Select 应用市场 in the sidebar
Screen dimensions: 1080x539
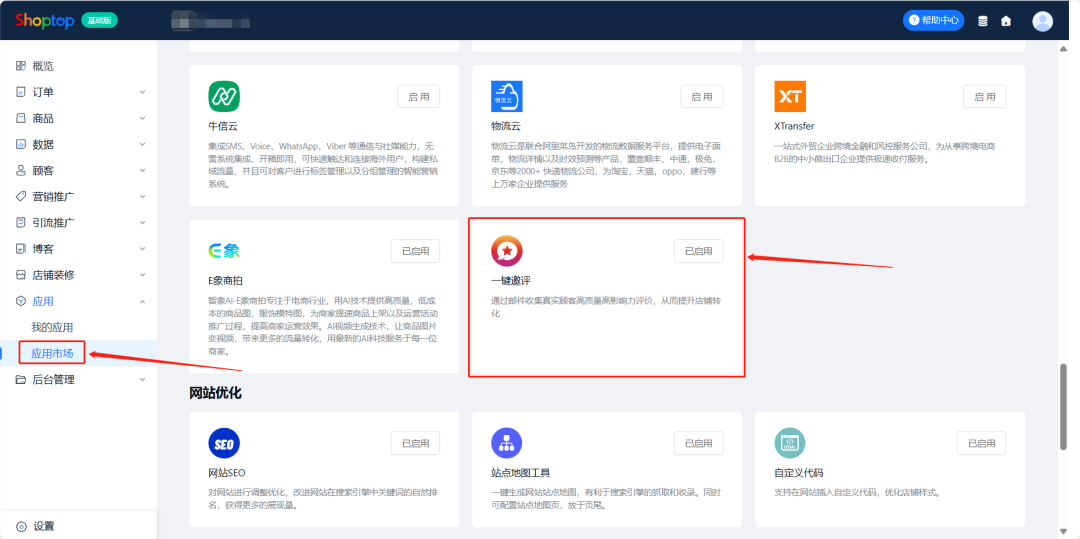(x=52, y=353)
